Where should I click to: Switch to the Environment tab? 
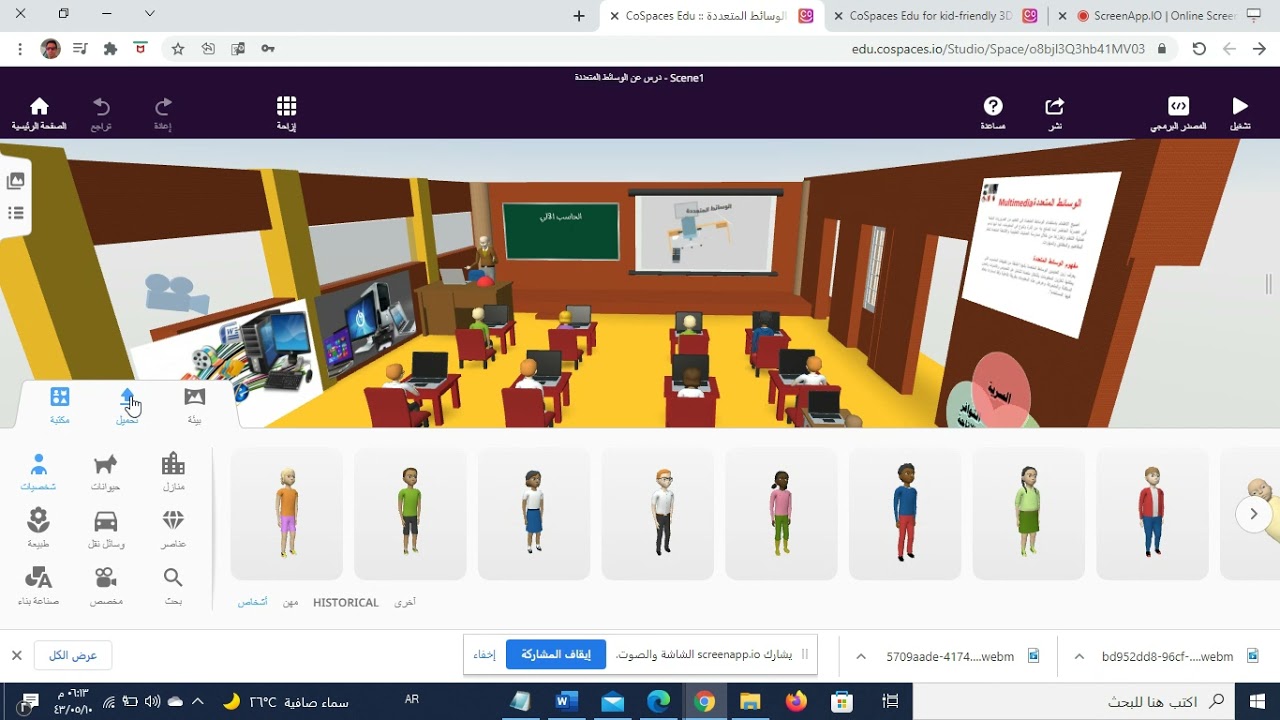pos(195,405)
